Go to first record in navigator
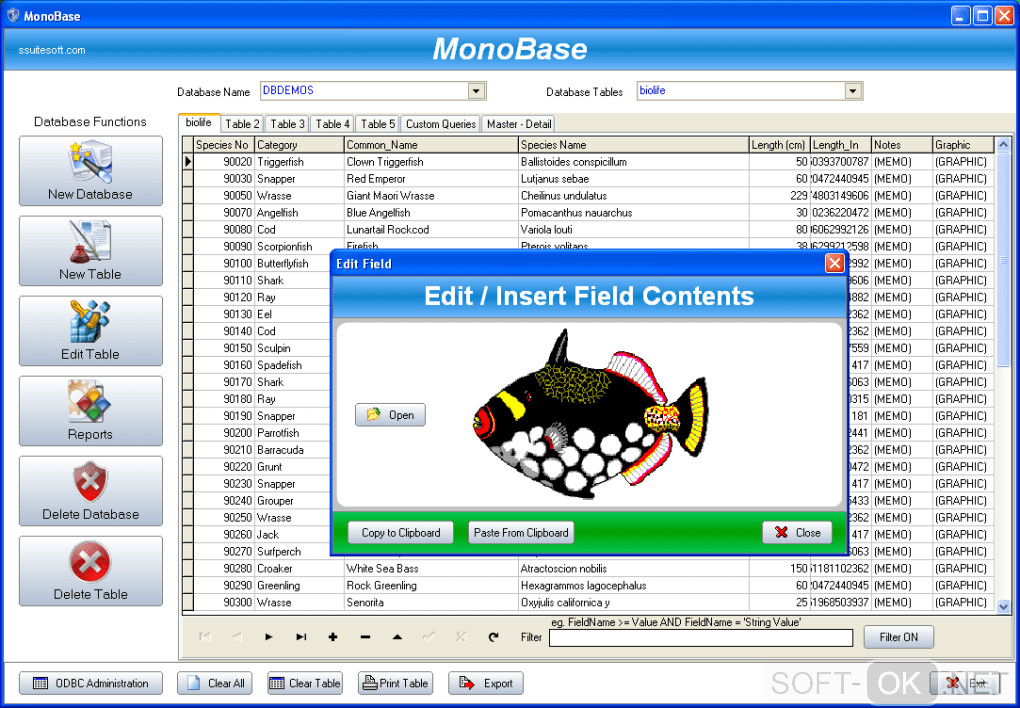The image size is (1020, 708). [x=205, y=637]
